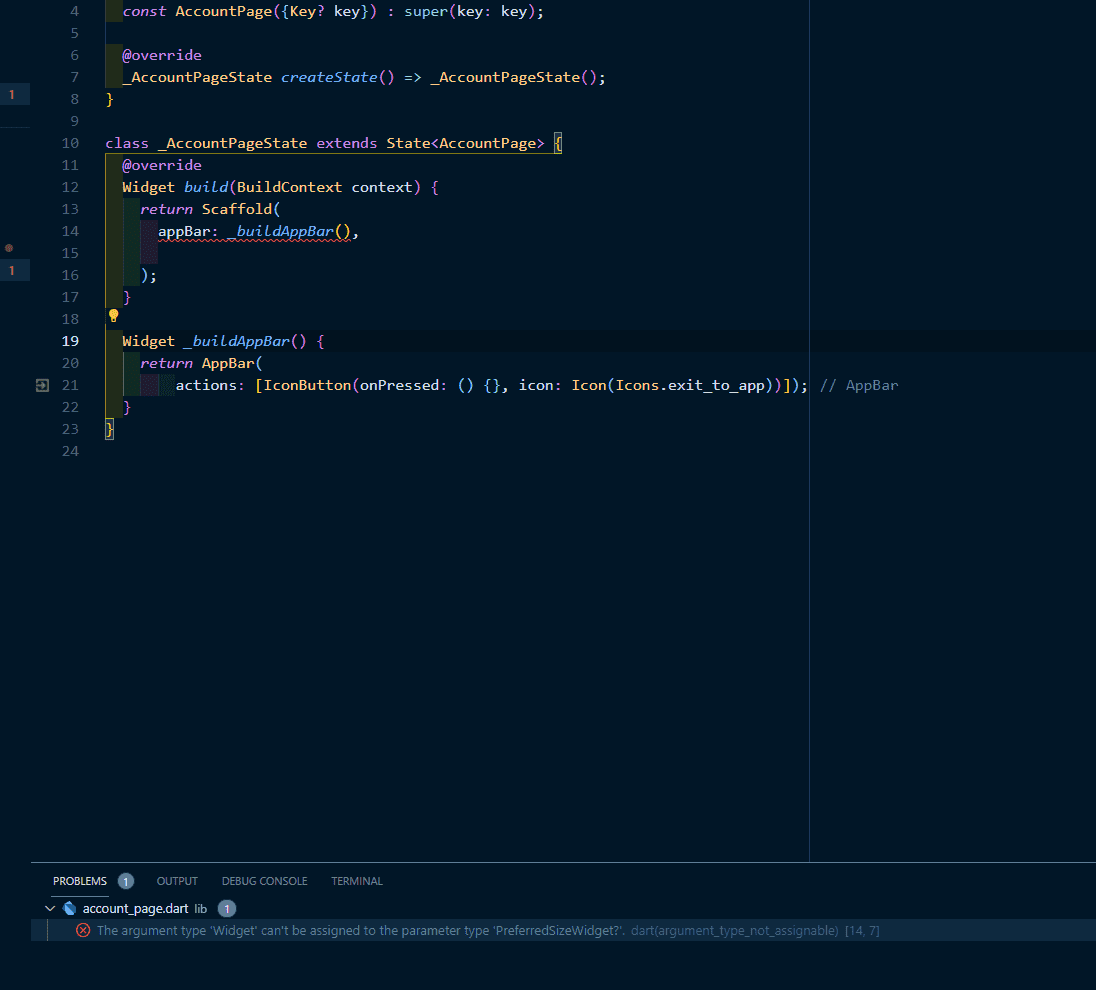Click the yellow lightbulb quick-fix icon
Image resolution: width=1096 pixels, height=990 pixels.
pos(113,316)
